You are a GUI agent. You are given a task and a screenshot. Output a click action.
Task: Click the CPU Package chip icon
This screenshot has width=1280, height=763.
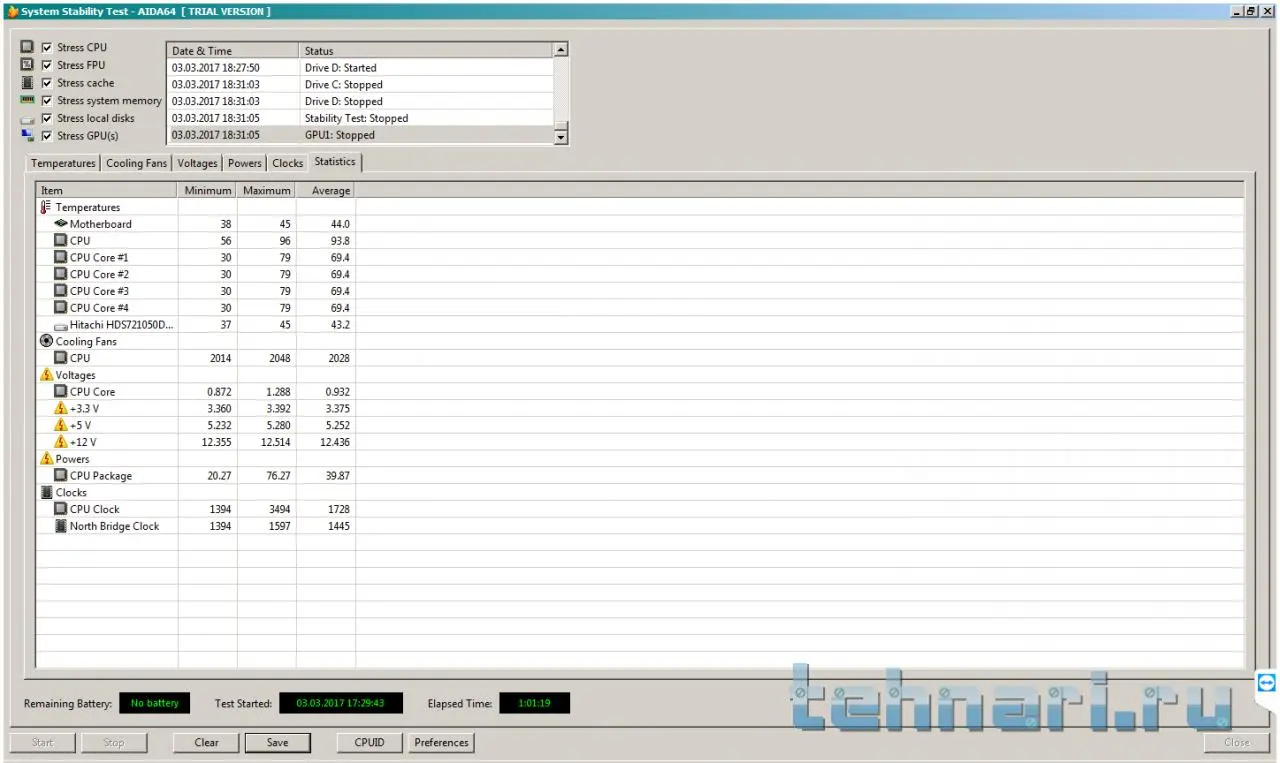click(x=61, y=476)
